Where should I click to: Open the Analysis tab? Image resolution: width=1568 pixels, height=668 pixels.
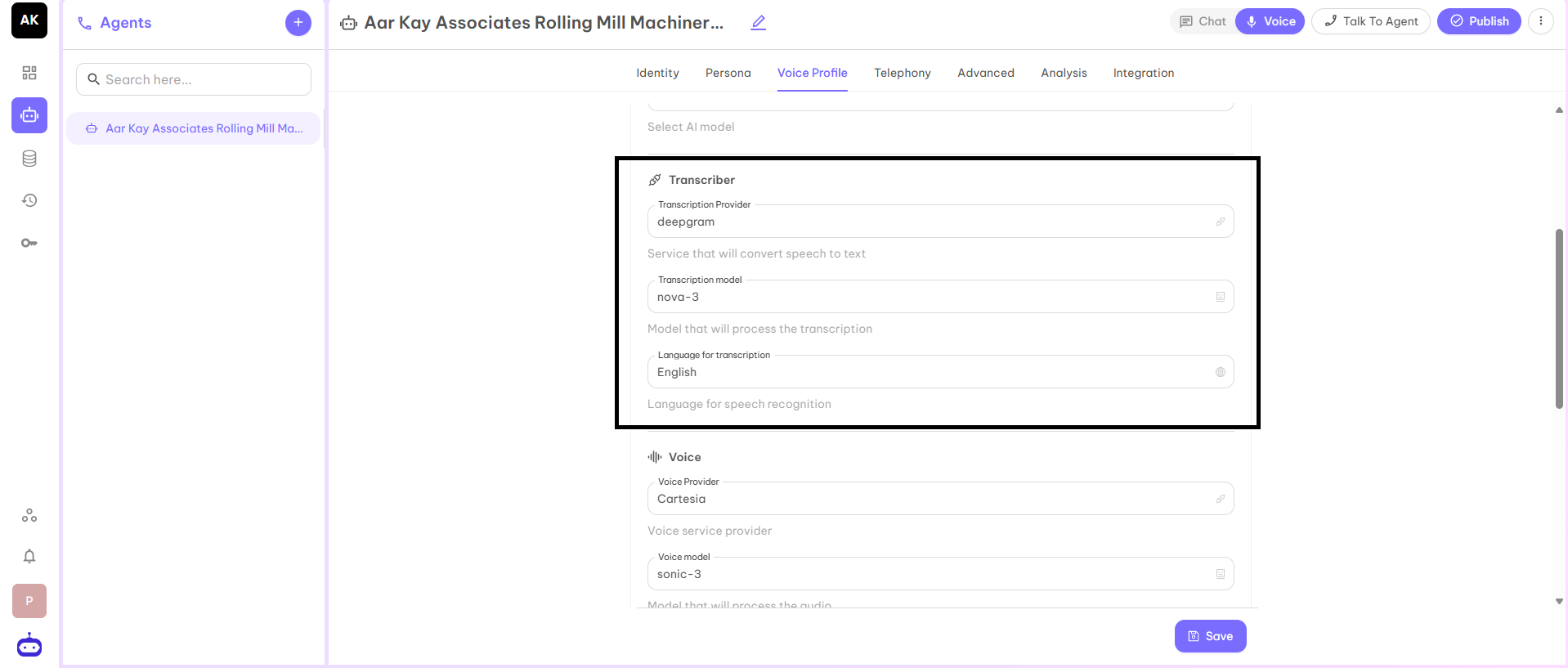1064,73
